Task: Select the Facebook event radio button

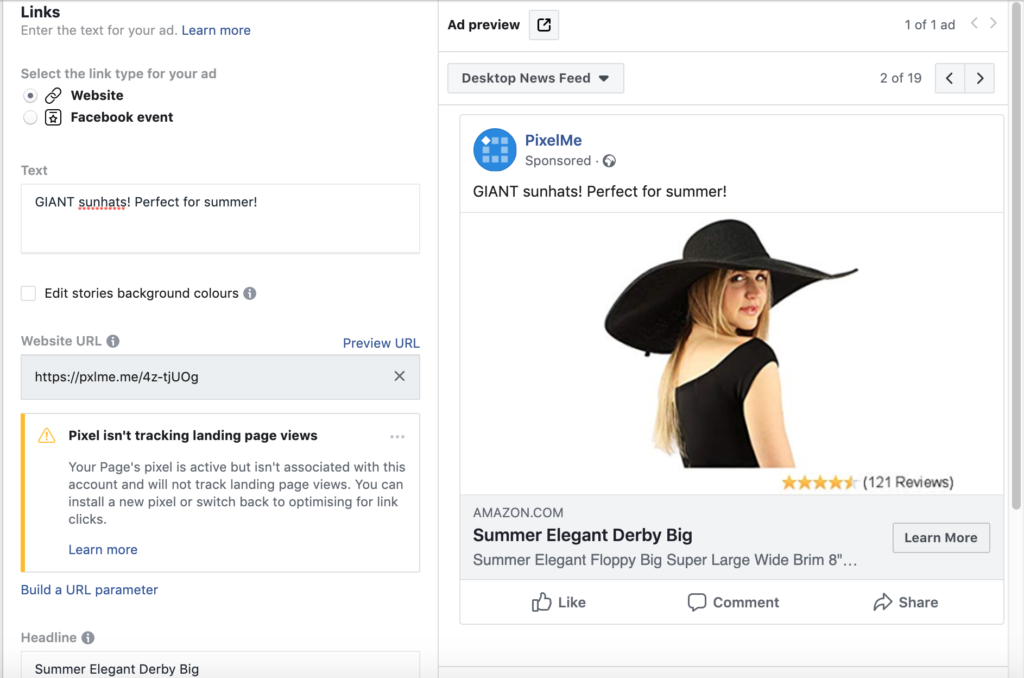Action: pos(30,118)
